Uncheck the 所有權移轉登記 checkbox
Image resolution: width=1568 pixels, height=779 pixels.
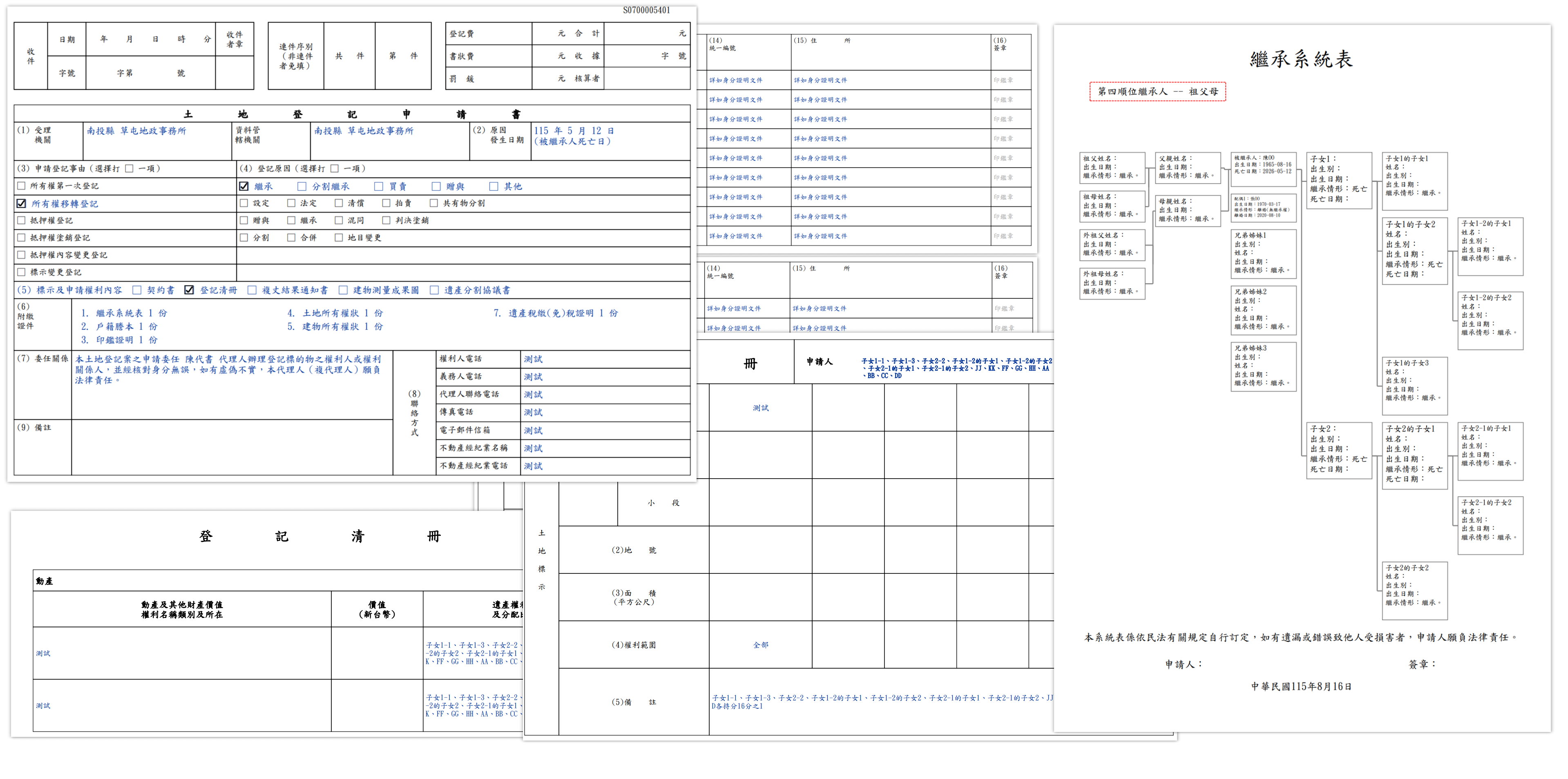coord(22,204)
